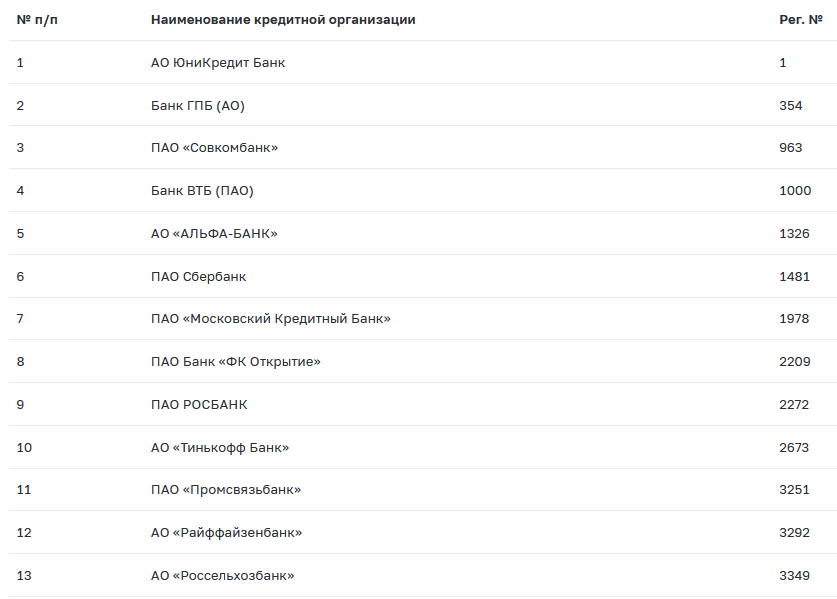This screenshot has height=599, width=837.
Task: Click the АО «Райффайзенбанк» cell
Action: coord(226,533)
